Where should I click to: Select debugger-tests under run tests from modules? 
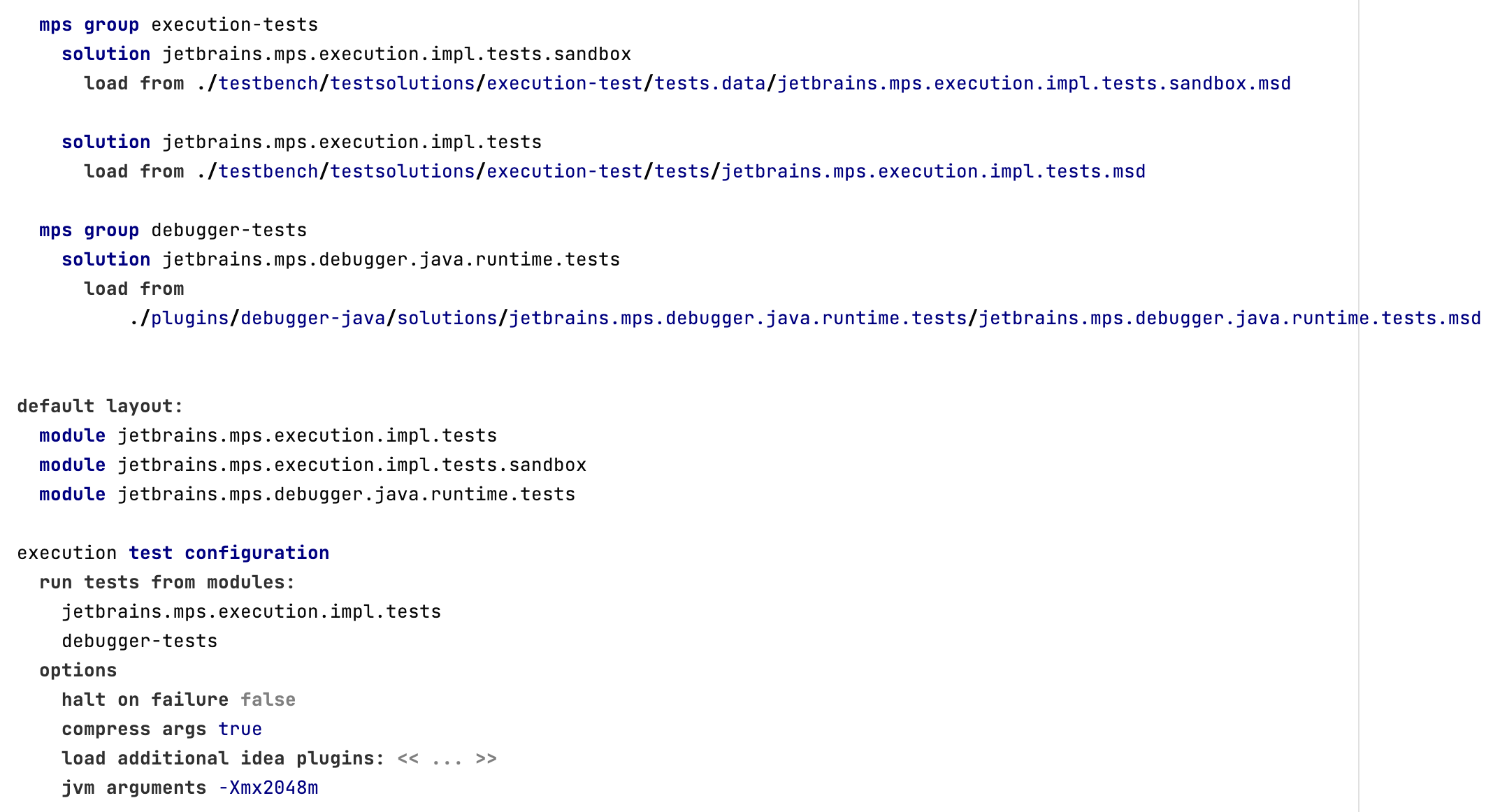[139, 641]
